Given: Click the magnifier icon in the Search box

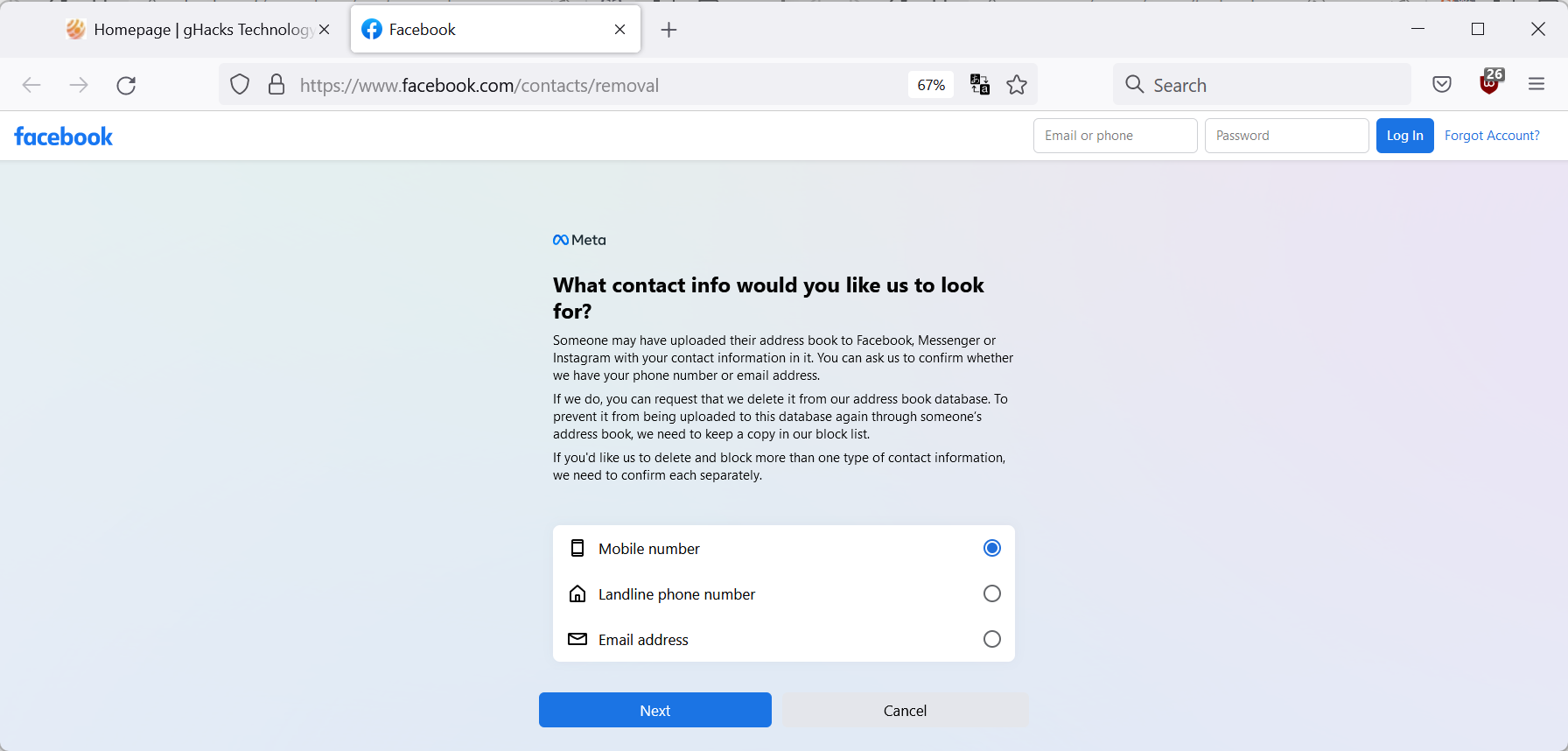Looking at the screenshot, I should (x=1135, y=84).
